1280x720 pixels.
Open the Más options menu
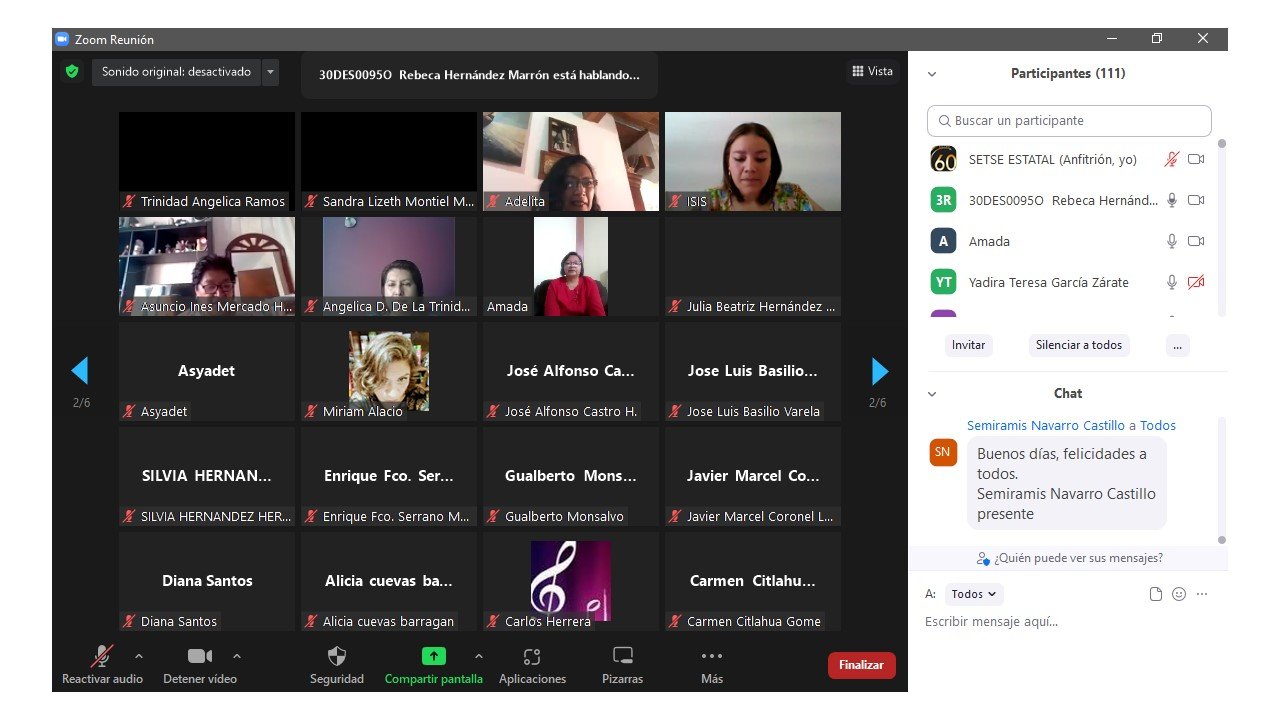(711, 665)
